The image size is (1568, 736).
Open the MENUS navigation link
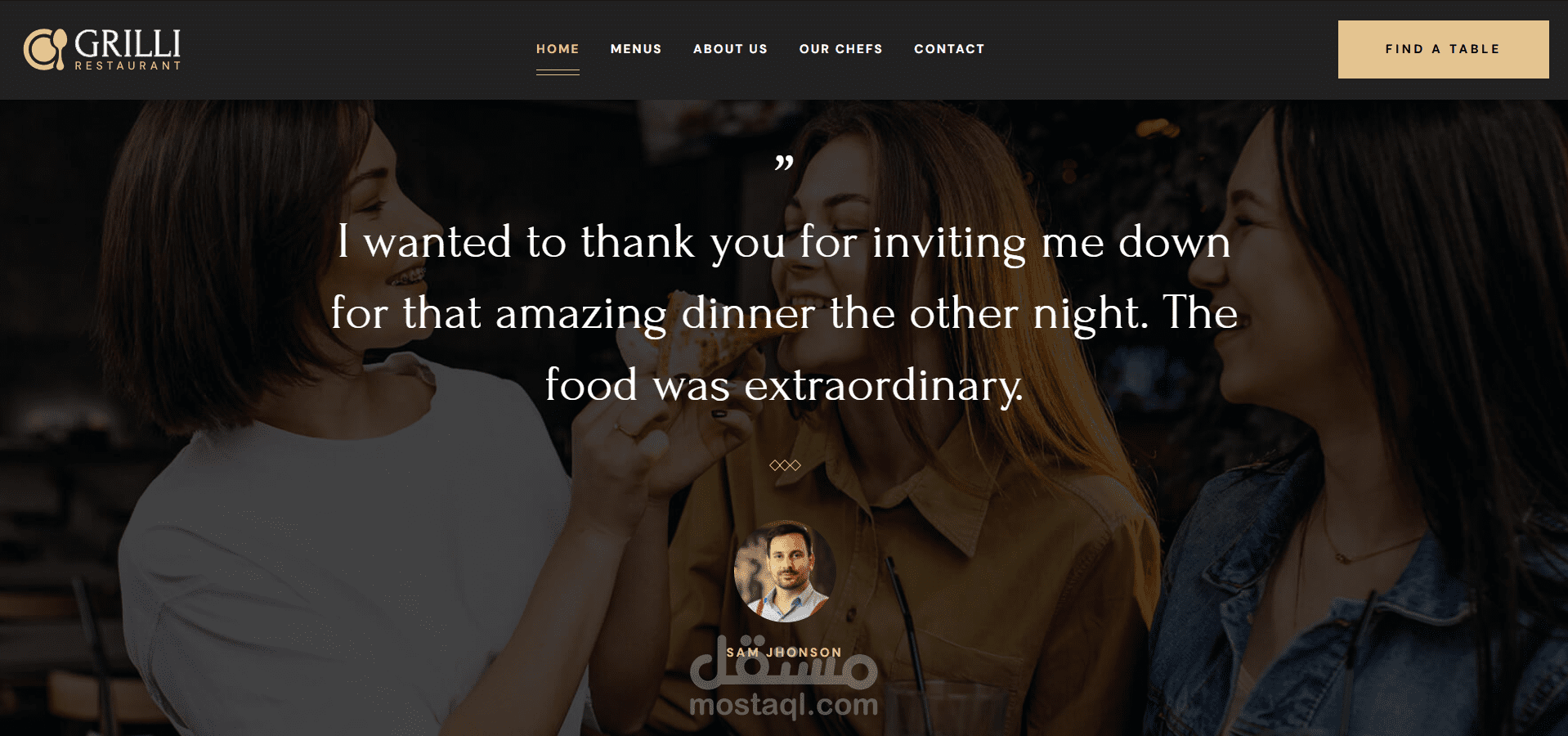pyautogui.click(x=636, y=49)
